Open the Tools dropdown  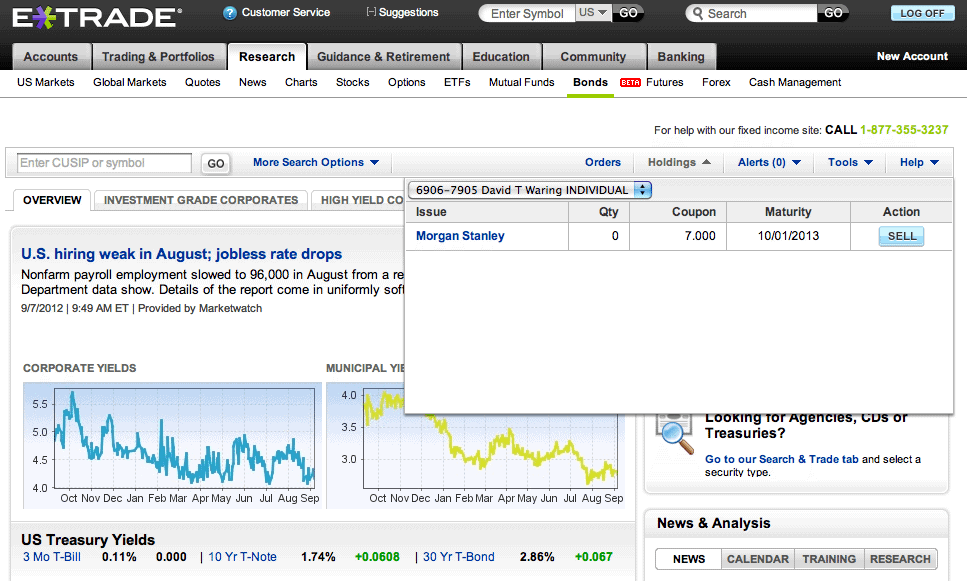(x=850, y=162)
